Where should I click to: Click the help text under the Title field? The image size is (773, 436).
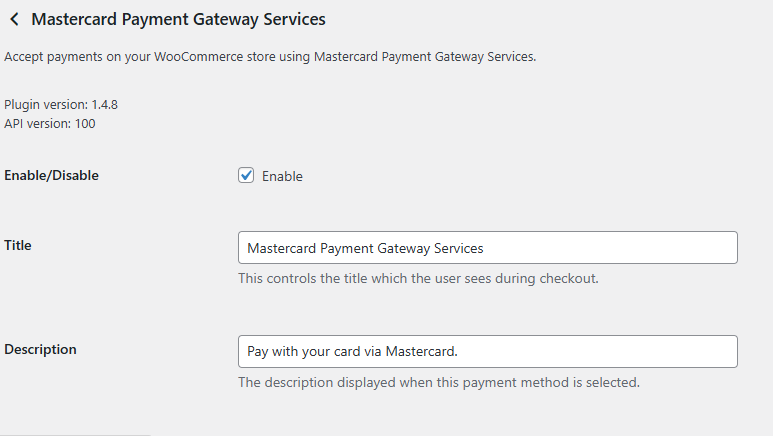coord(418,278)
